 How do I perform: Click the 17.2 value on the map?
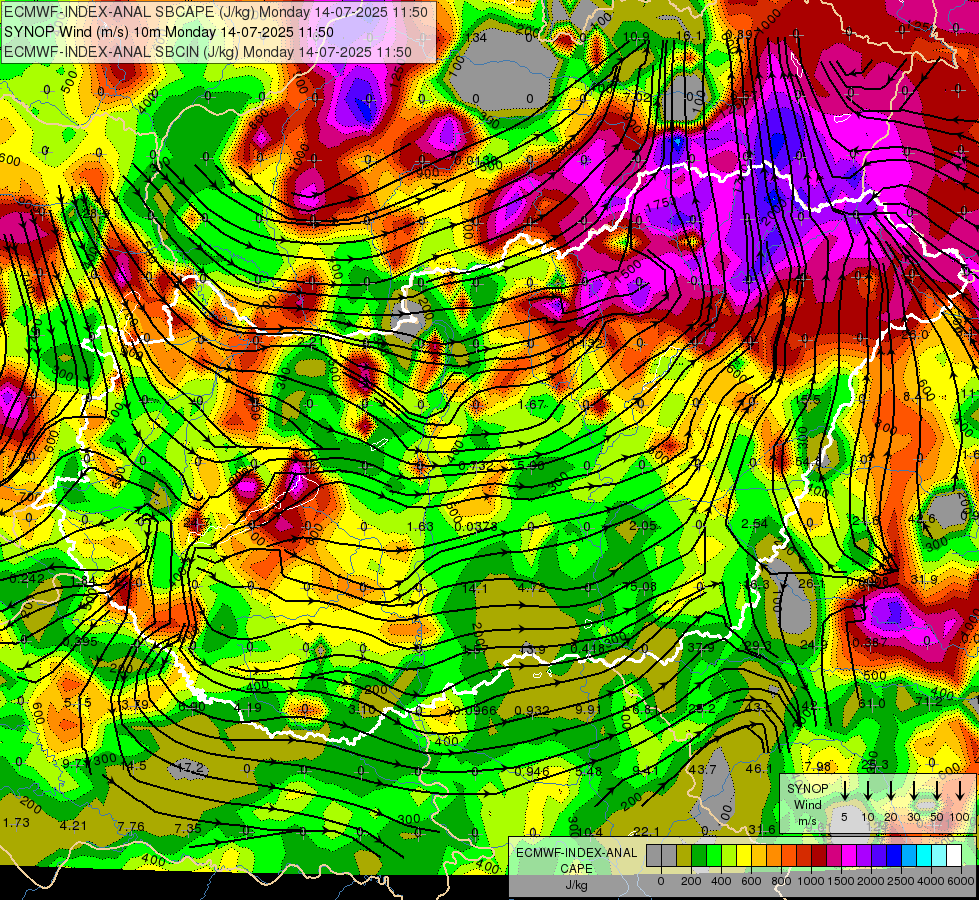[190, 767]
